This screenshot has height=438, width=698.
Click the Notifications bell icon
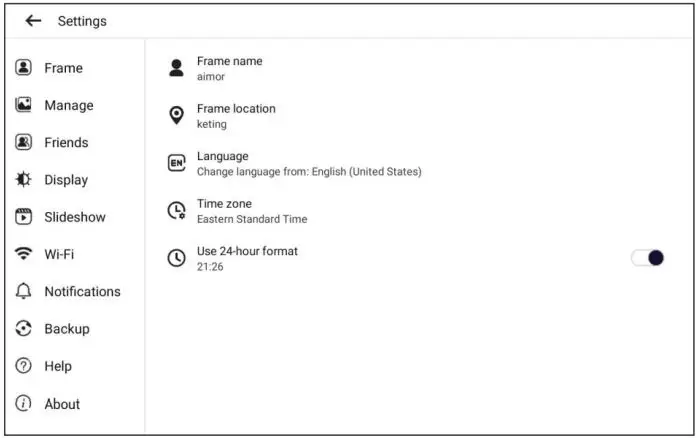pos(24,292)
